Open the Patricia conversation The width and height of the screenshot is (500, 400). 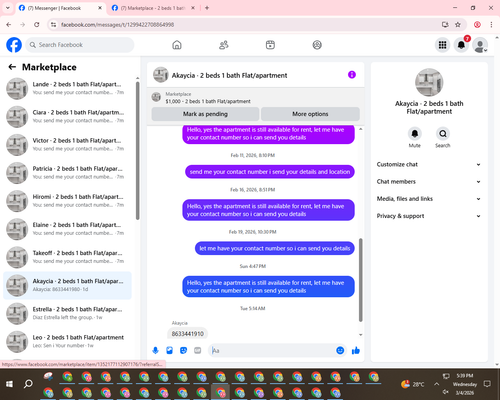(67, 173)
